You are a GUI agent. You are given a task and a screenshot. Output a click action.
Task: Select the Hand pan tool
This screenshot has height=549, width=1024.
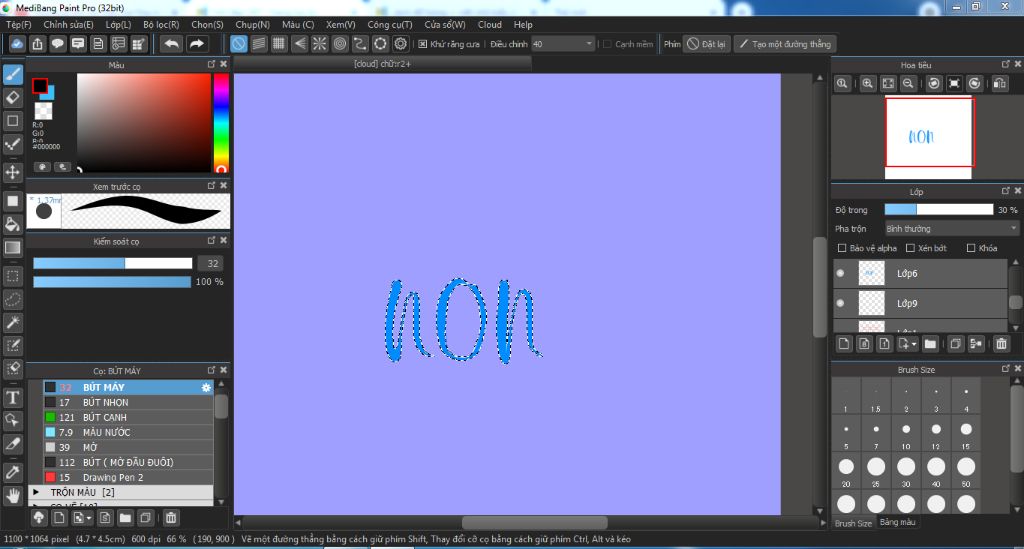pyautogui.click(x=13, y=495)
